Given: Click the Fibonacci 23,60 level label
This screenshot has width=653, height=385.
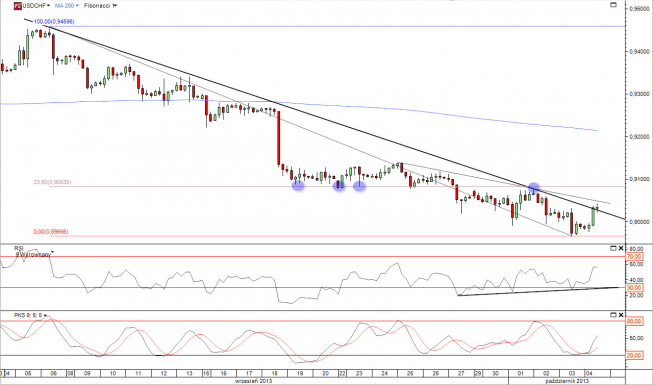Looking at the screenshot, I should (x=52, y=182).
